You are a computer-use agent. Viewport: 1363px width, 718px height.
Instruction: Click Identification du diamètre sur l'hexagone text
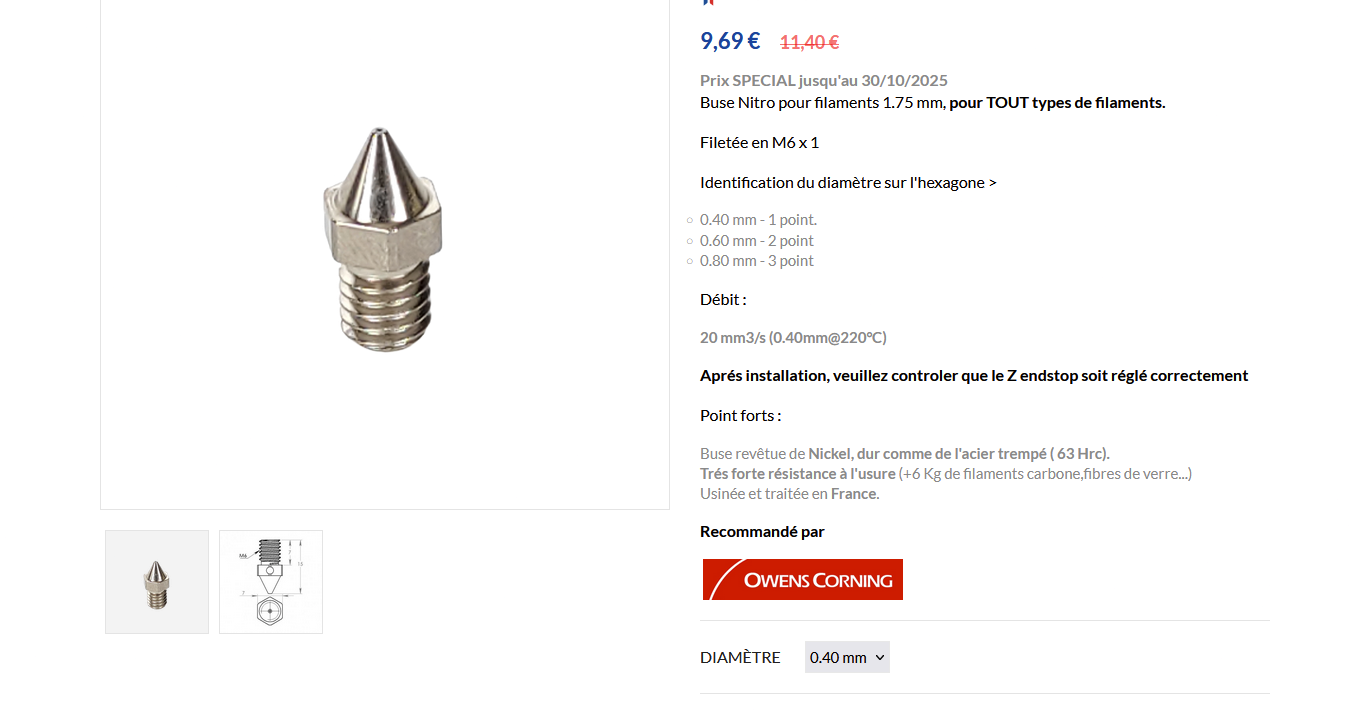848,183
